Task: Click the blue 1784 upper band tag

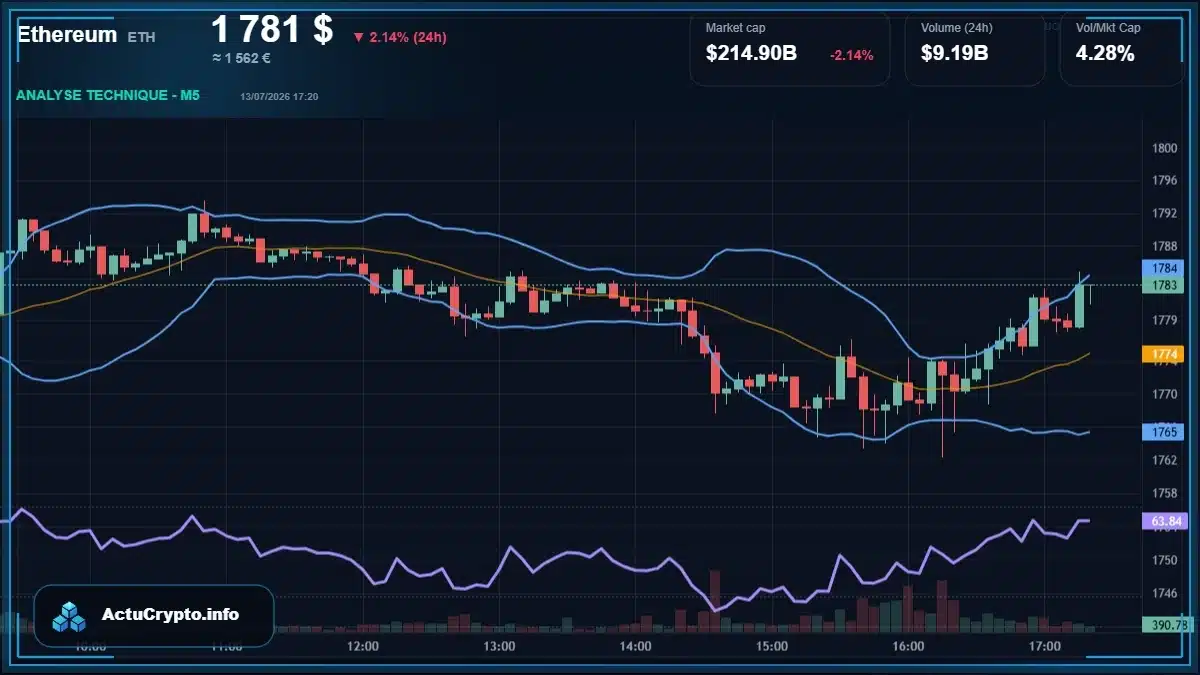Action: click(1163, 269)
